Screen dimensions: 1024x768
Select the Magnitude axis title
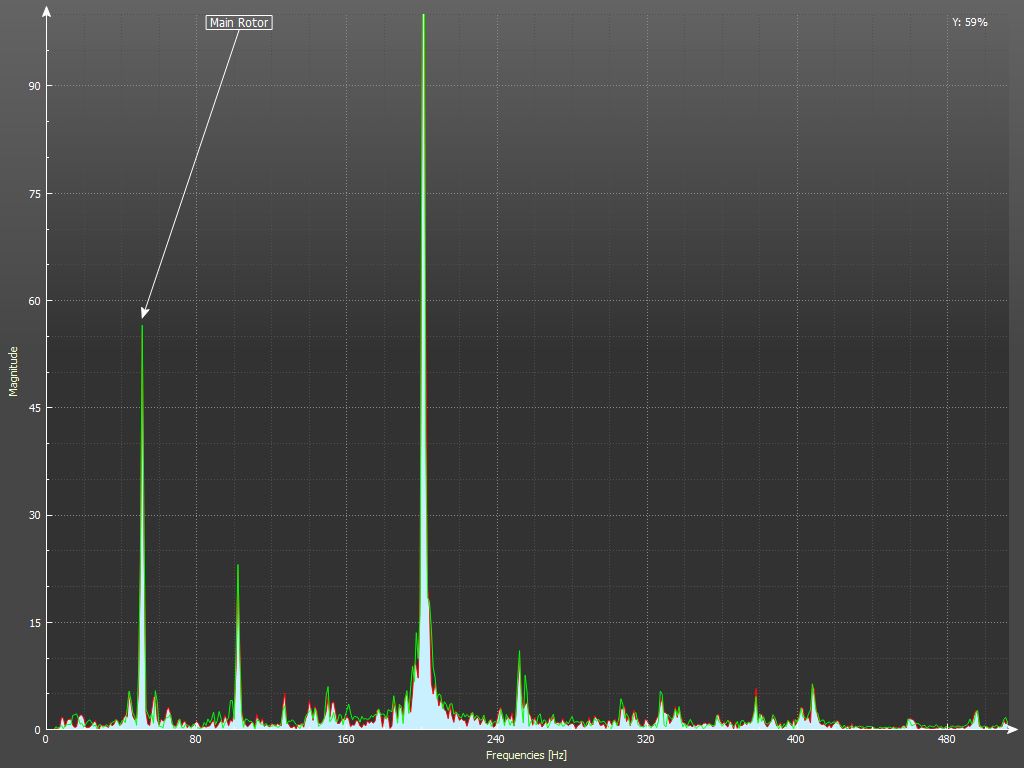(14, 371)
